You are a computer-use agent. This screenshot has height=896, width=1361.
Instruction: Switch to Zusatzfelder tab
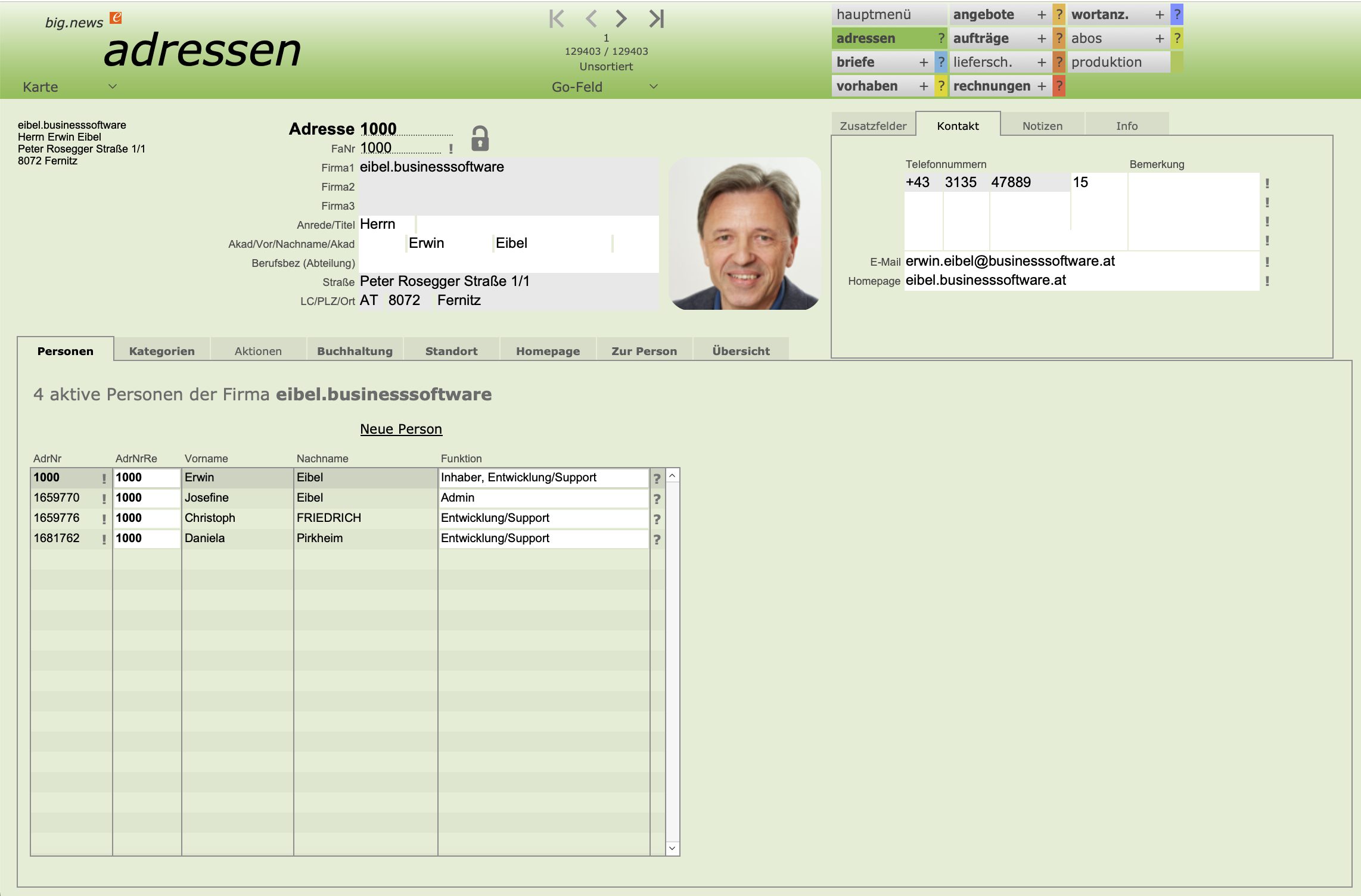point(873,126)
